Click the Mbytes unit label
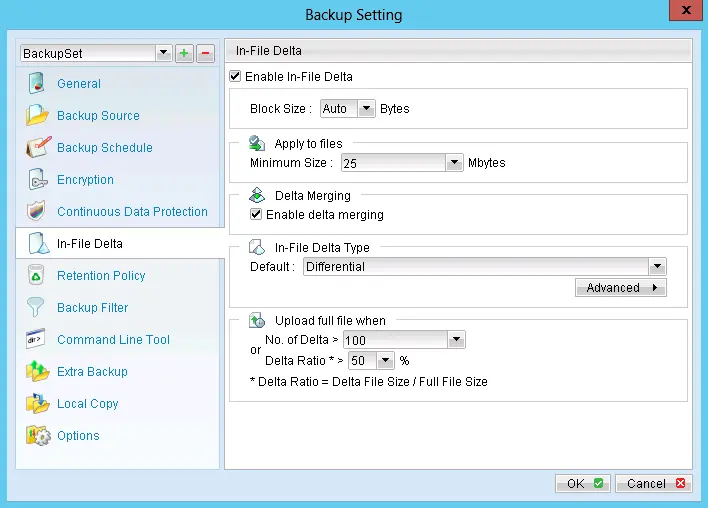Image resolution: width=708 pixels, height=508 pixels. [x=486, y=163]
